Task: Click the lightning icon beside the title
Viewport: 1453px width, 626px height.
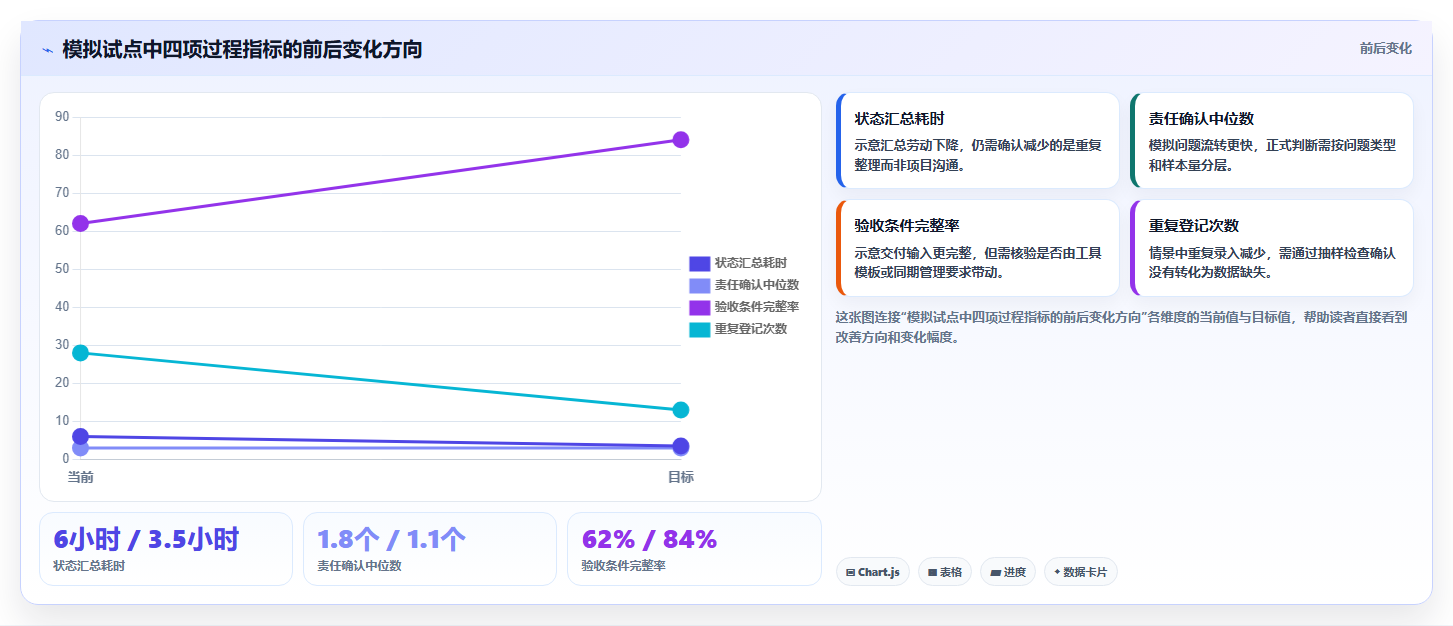Action: pos(47,50)
